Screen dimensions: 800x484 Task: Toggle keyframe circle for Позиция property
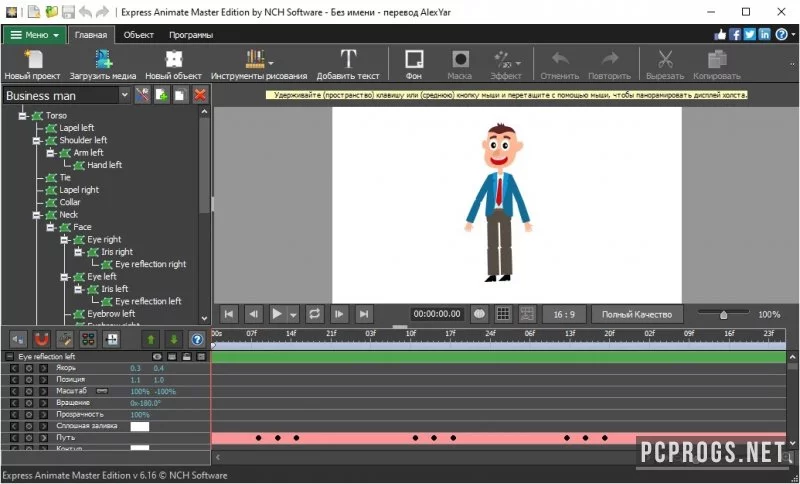coord(29,380)
